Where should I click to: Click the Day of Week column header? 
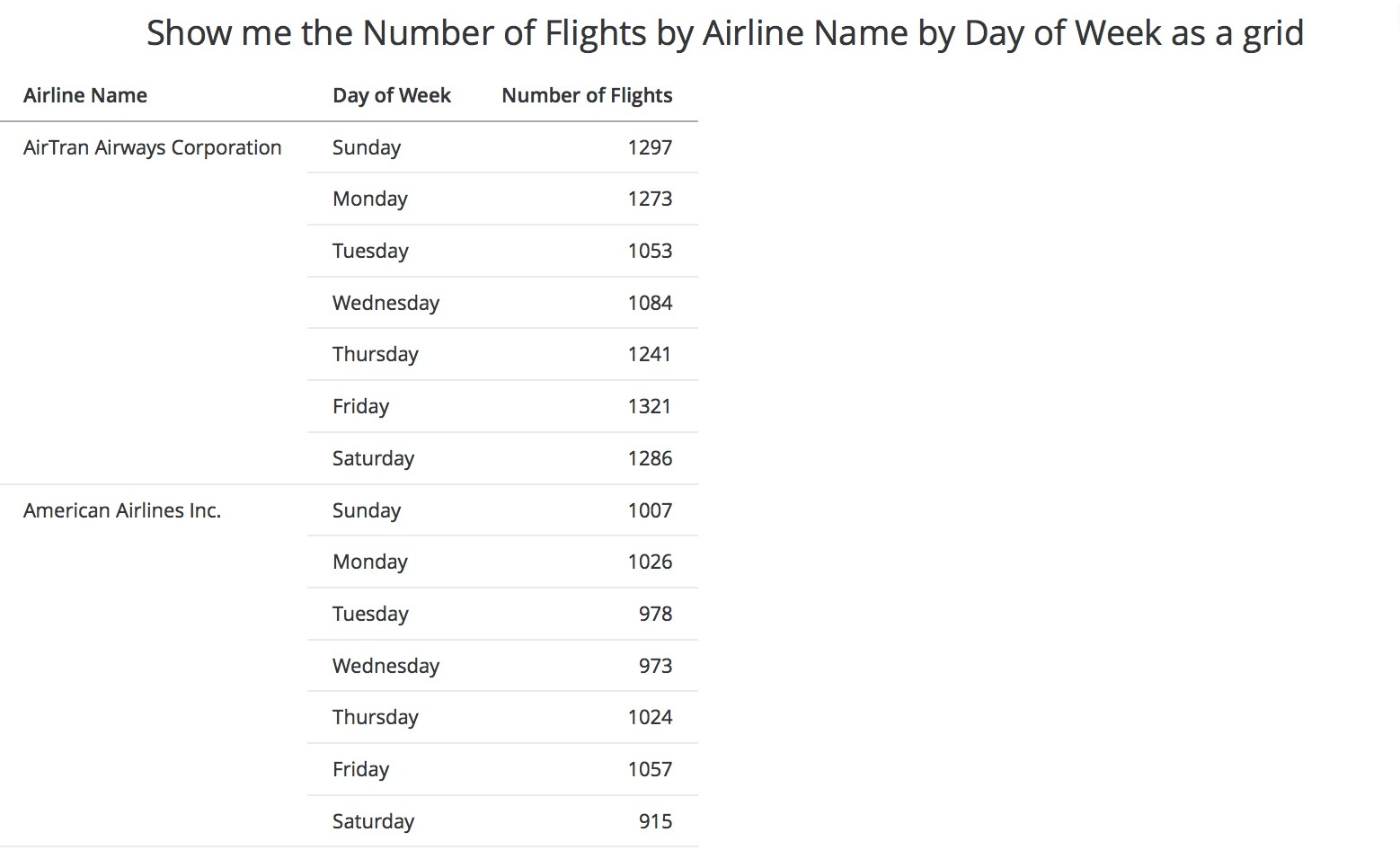point(392,95)
